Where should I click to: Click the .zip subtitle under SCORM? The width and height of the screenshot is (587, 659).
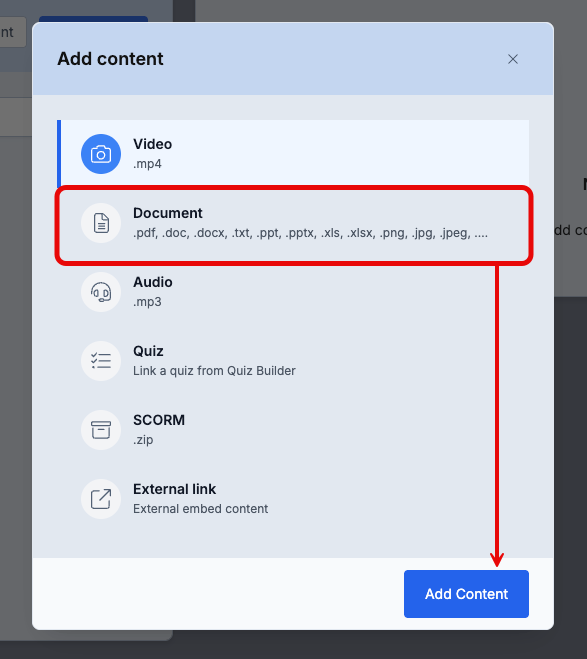143,440
